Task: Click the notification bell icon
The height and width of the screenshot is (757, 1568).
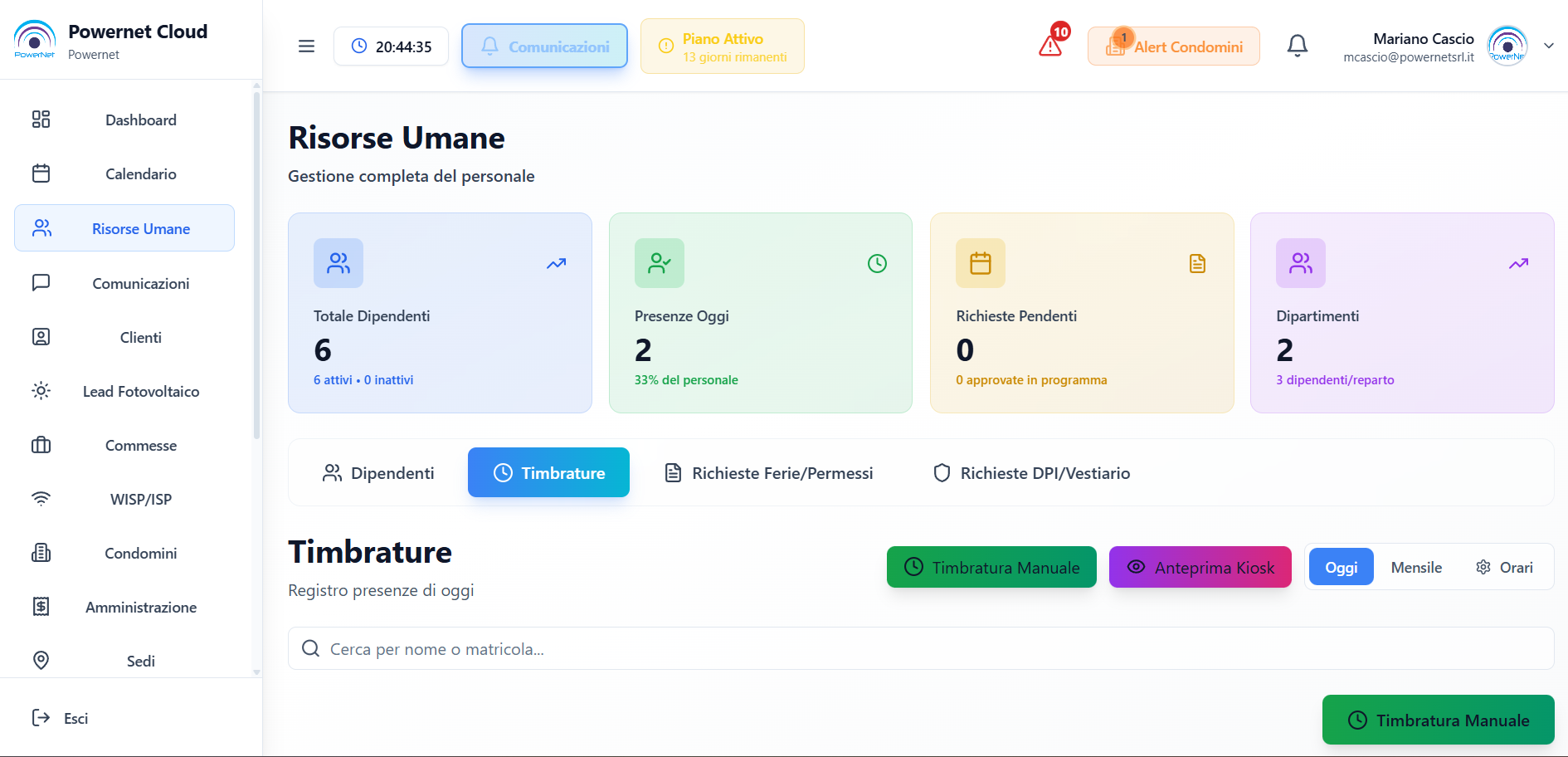Action: pos(1297,46)
